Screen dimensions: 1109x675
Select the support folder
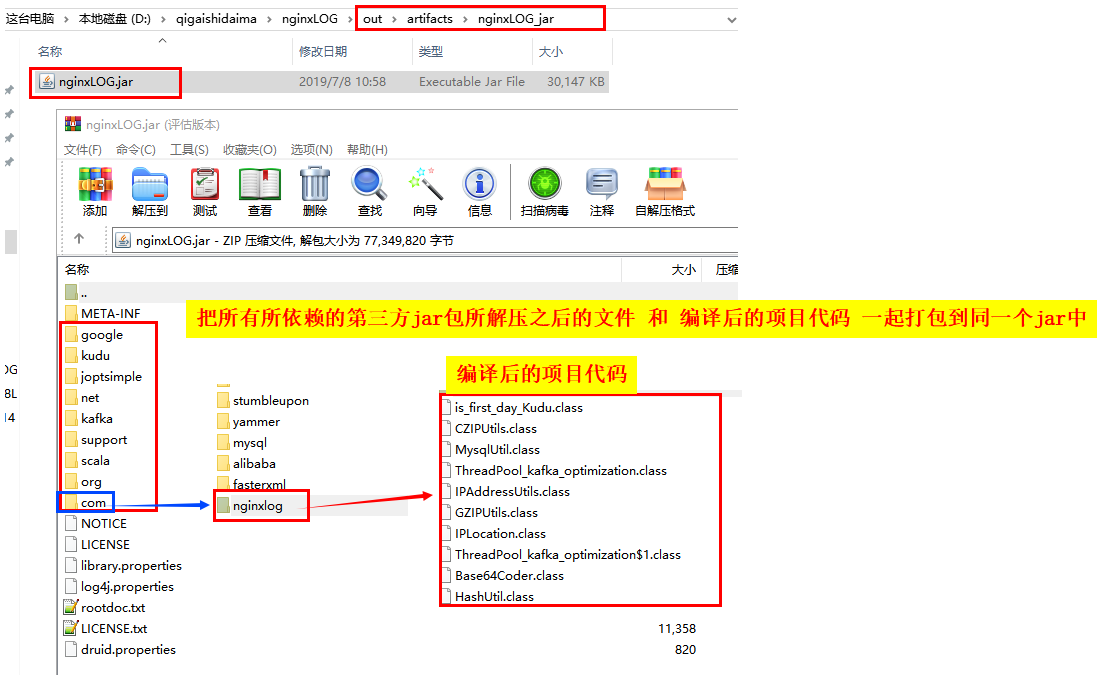pyautogui.click(x=96, y=440)
